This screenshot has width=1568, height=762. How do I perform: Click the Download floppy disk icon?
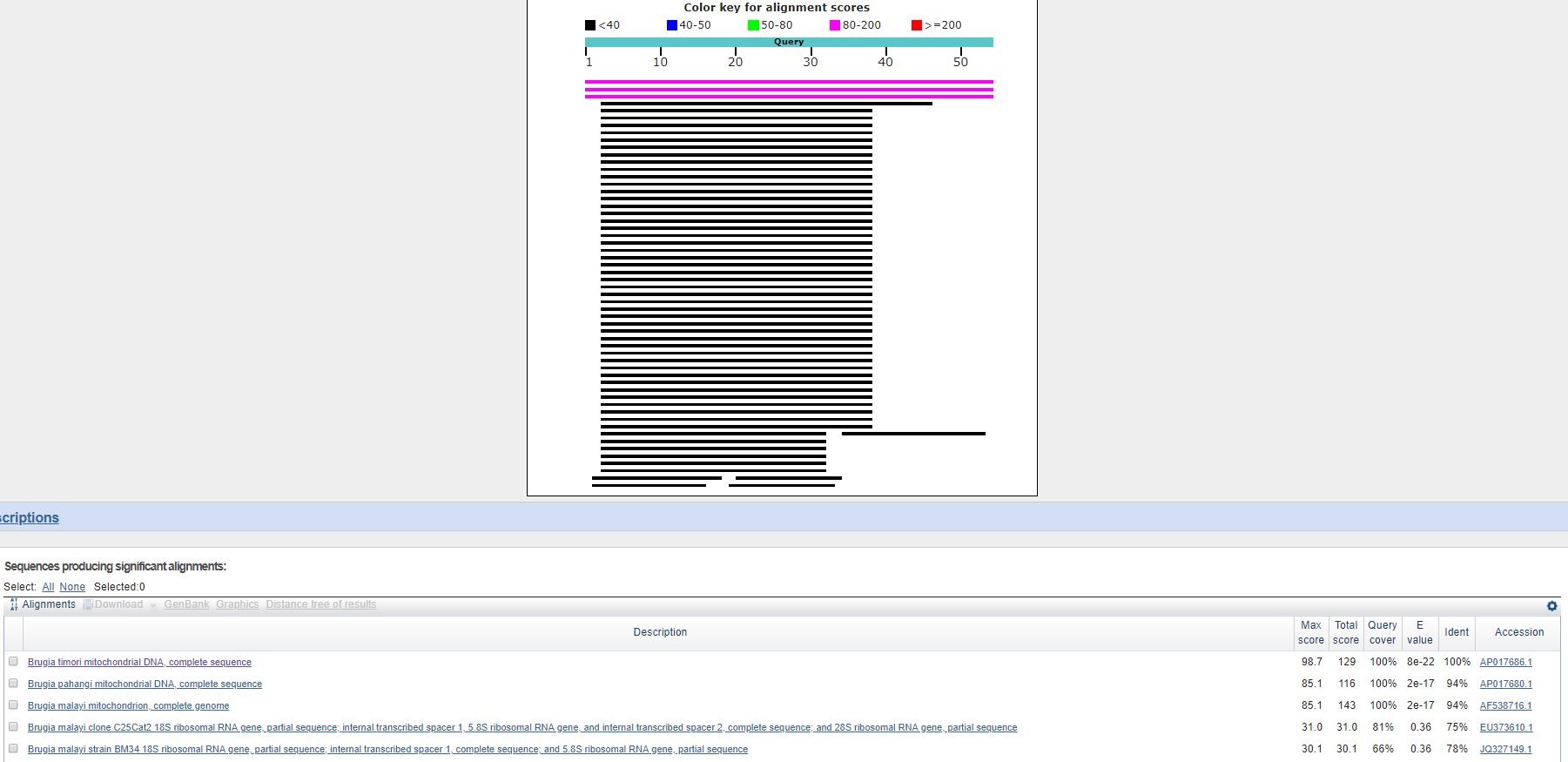point(88,604)
